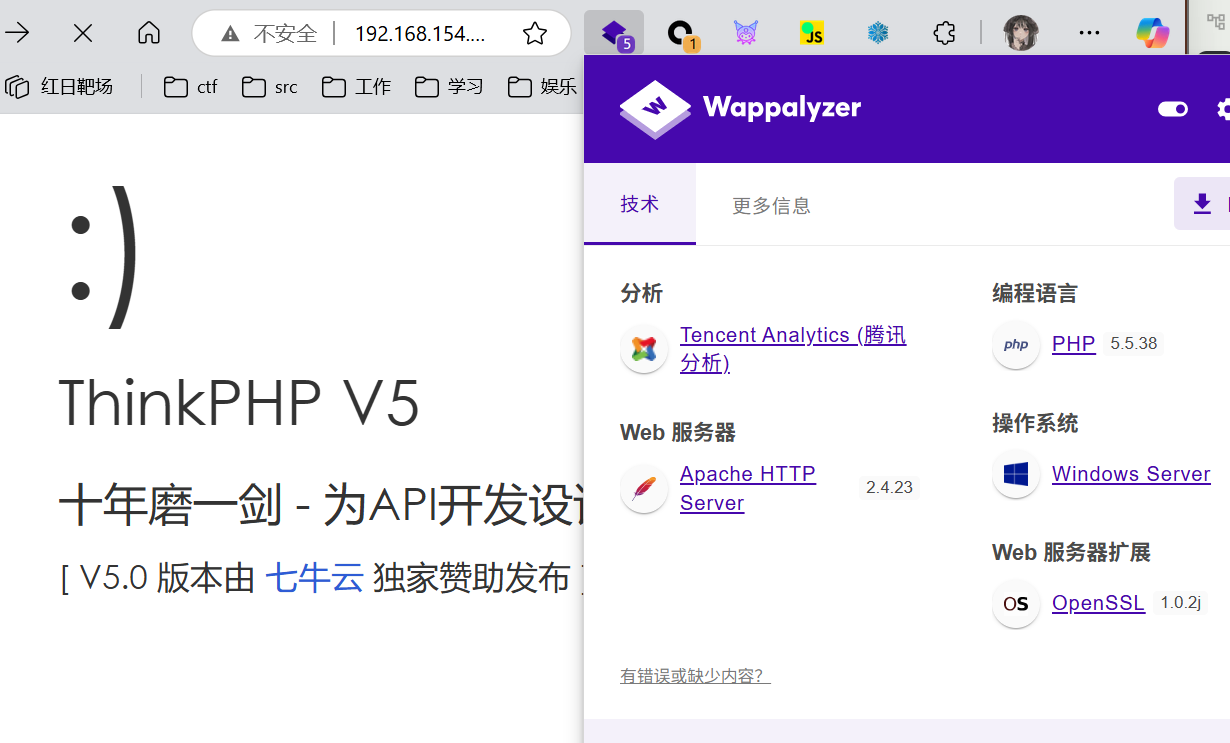Click the OpenSSL OS icon
Screen dimensions: 1230x743
pos(1016,604)
